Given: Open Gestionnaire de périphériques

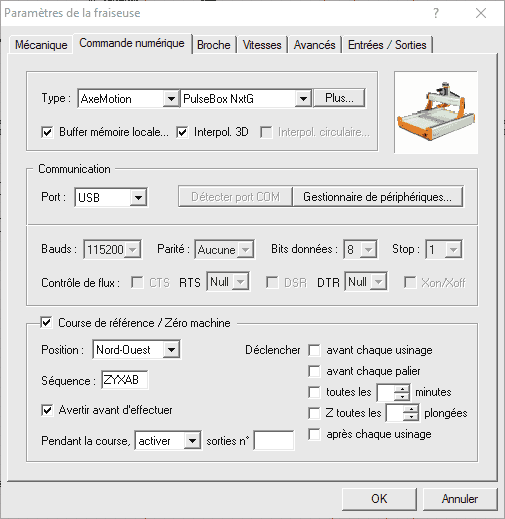Looking at the screenshot, I should click(x=378, y=197).
